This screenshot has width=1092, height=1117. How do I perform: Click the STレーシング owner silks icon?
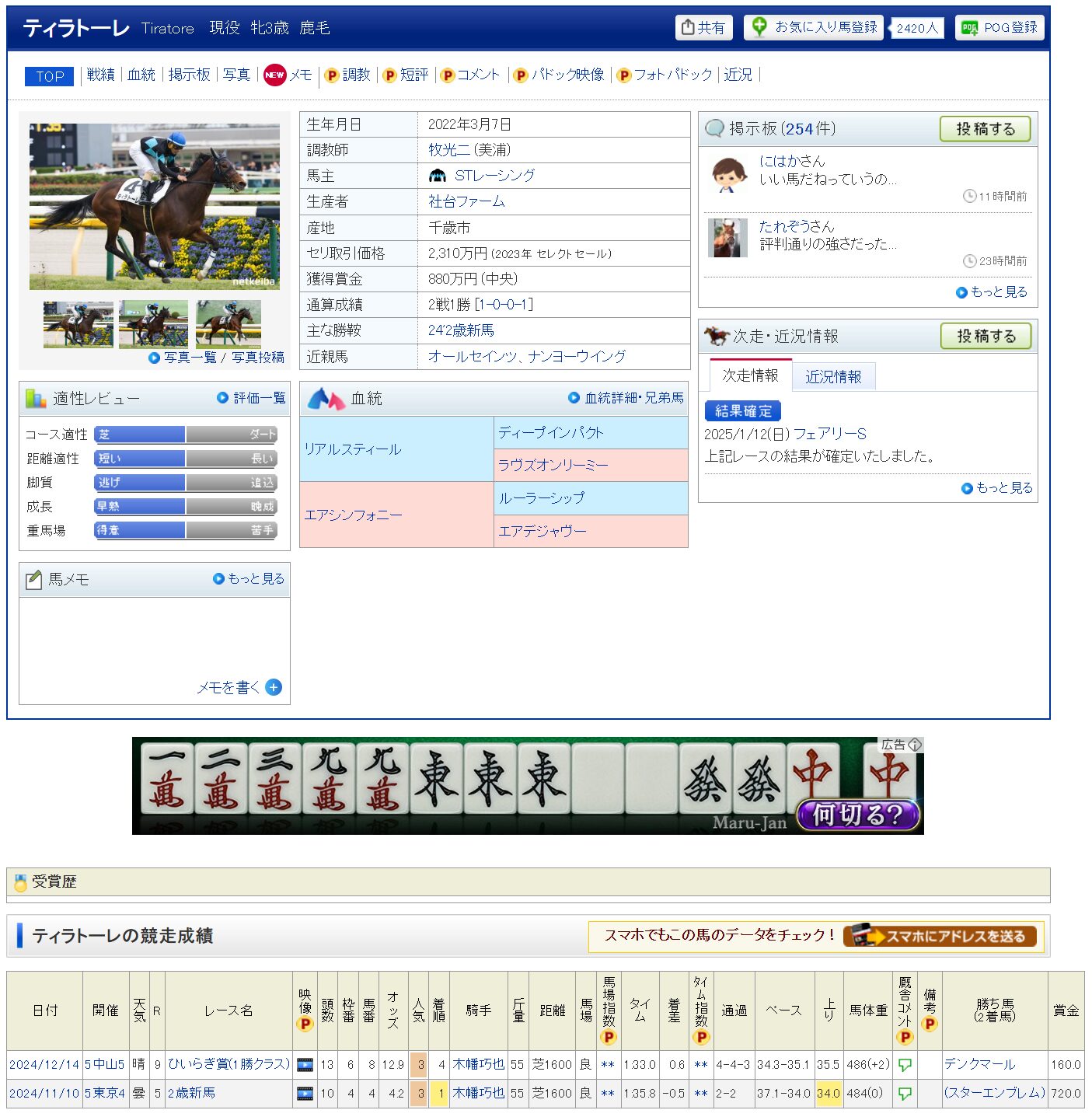pyautogui.click(x=438, y=176)
